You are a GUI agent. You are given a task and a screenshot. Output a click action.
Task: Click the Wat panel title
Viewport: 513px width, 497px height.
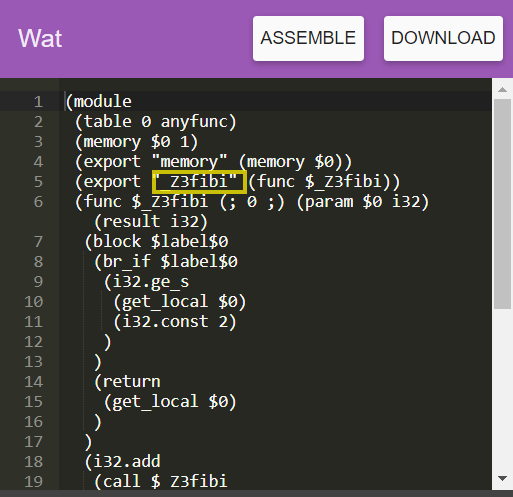[40, 38]
